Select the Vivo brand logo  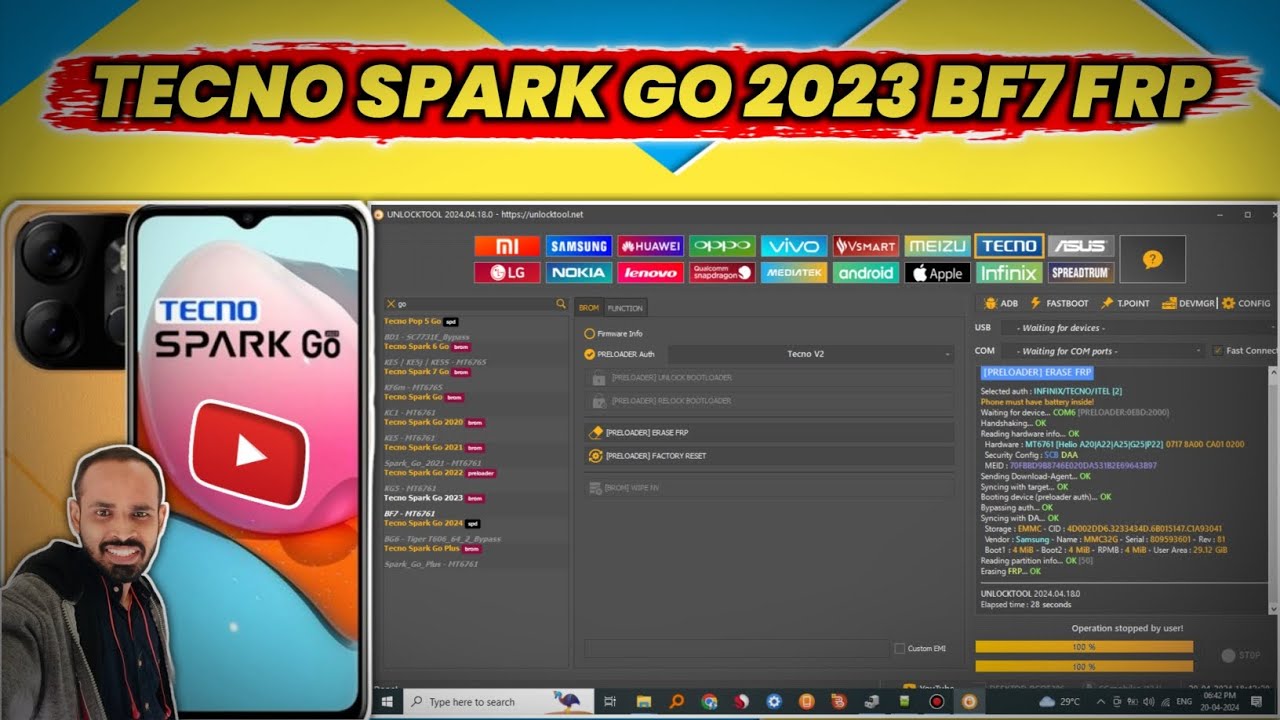[794, 246]
